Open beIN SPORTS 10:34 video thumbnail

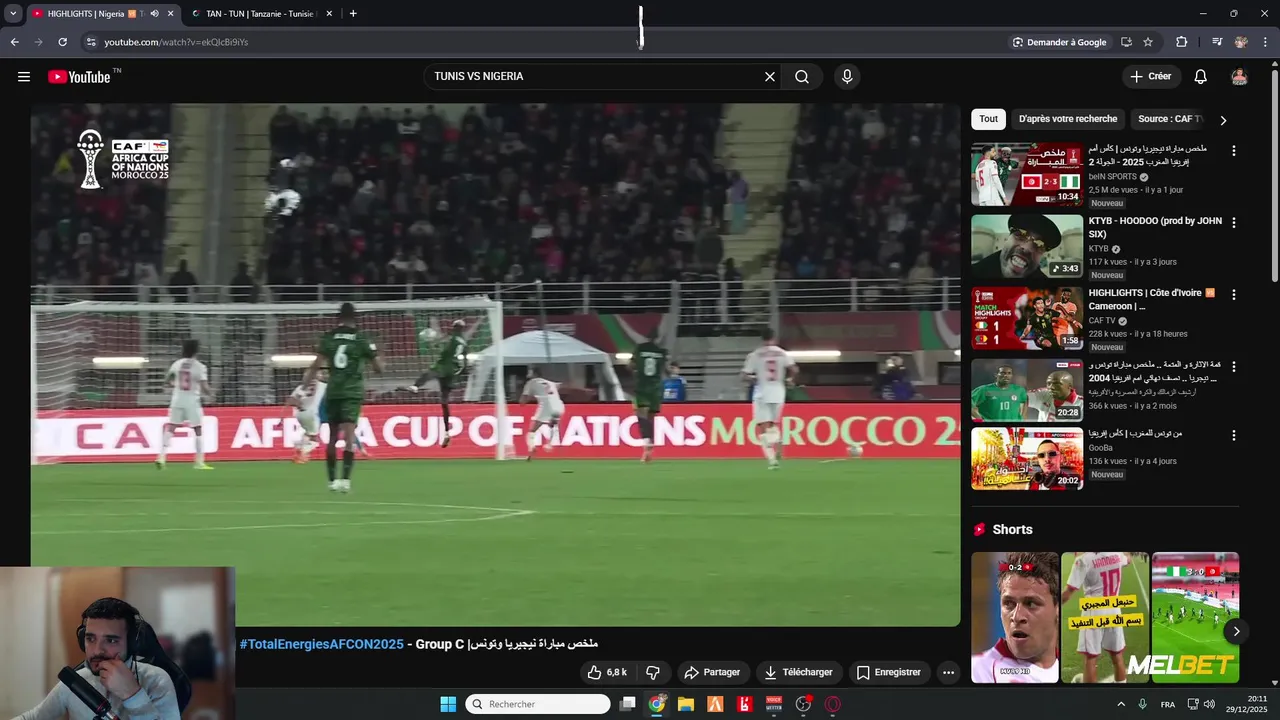(x=1027, y=174)
